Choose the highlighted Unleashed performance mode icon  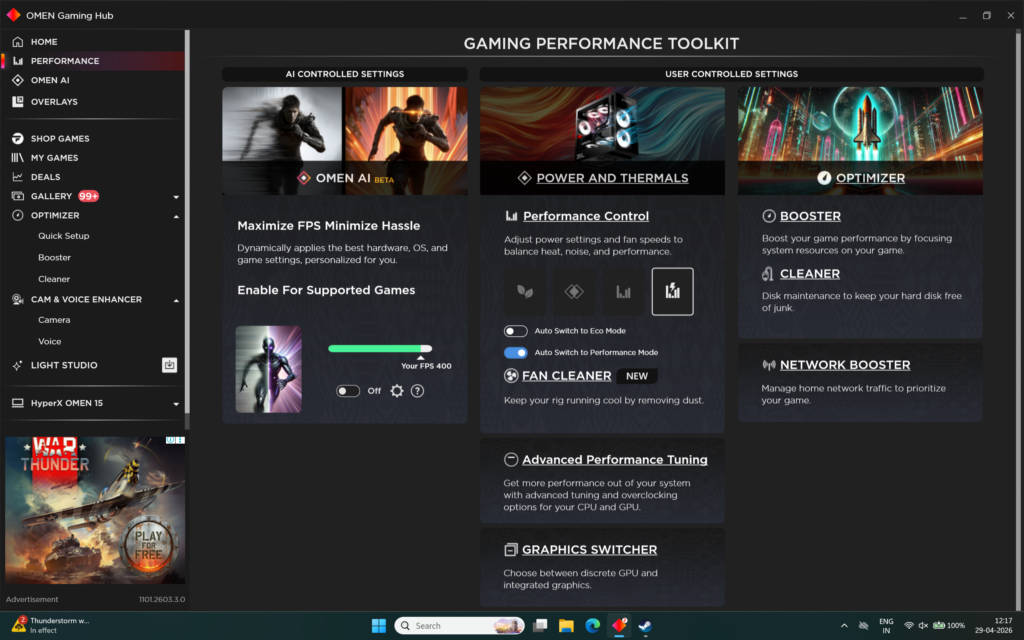(x=672, y=291)
